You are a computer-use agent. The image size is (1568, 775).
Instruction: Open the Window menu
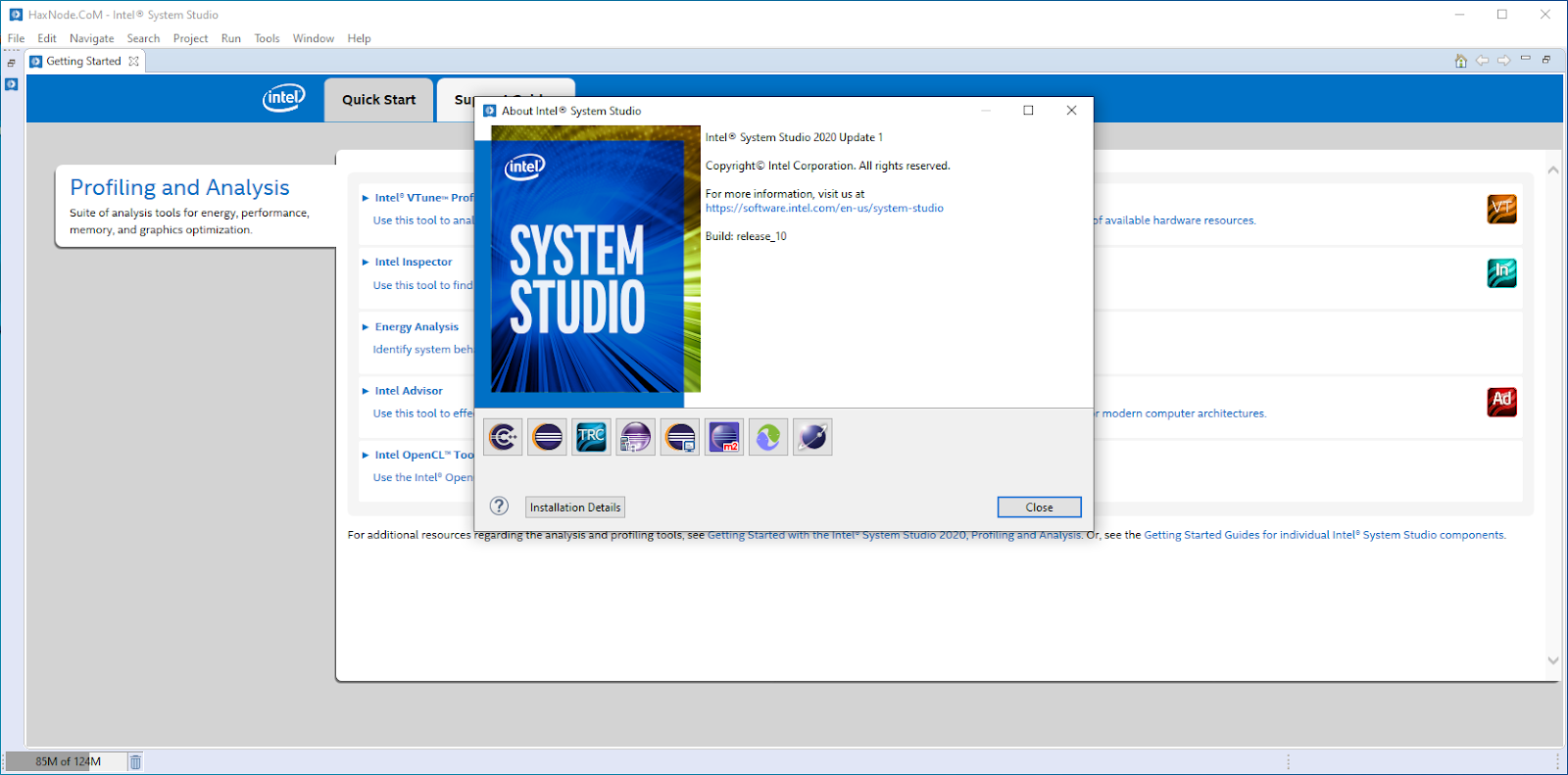point(314,38)
